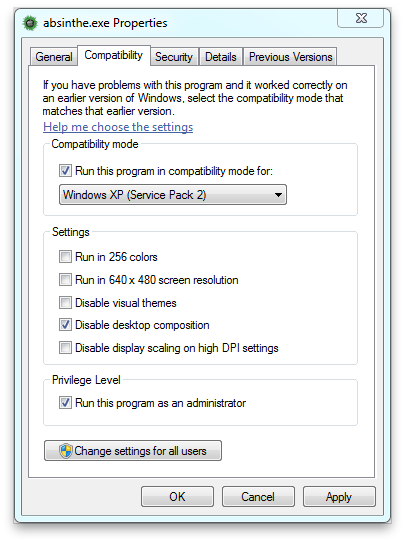Viewport: 405px width, 543px height.
Task: Uncheck Run this program as an administrator
Action: click(65, 403)
